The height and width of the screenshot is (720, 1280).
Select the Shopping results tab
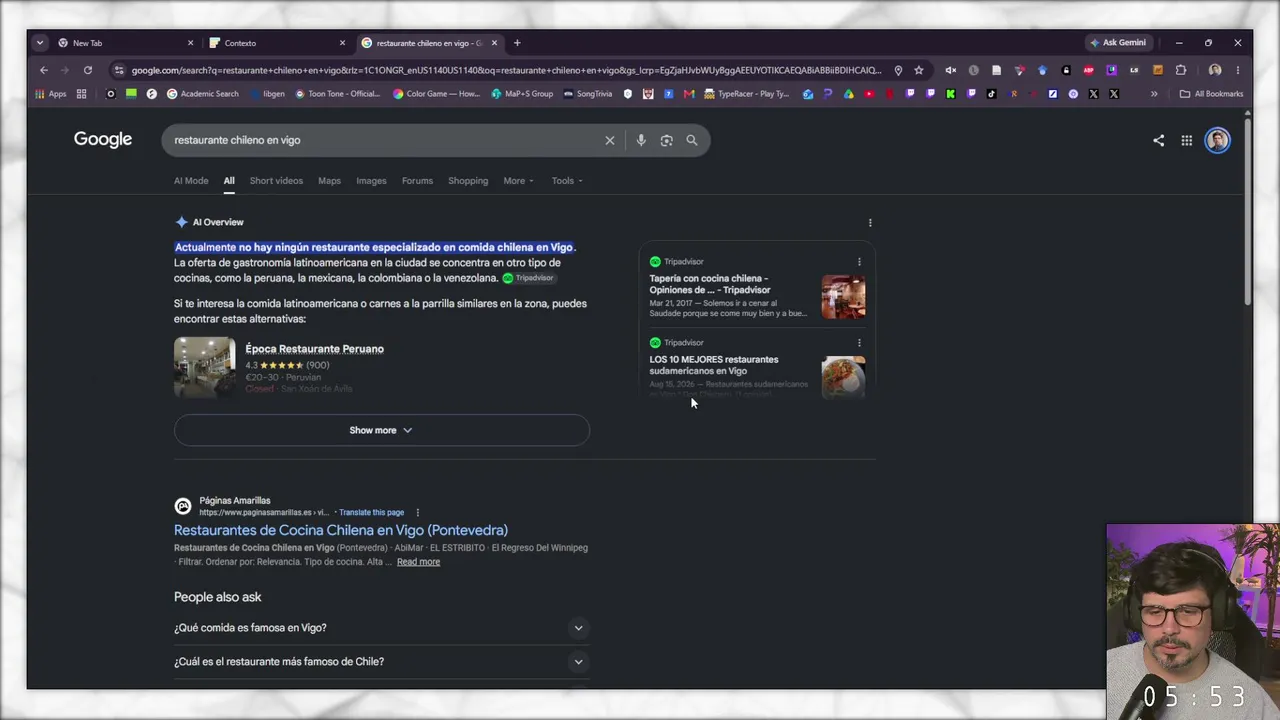pos(468,181)
